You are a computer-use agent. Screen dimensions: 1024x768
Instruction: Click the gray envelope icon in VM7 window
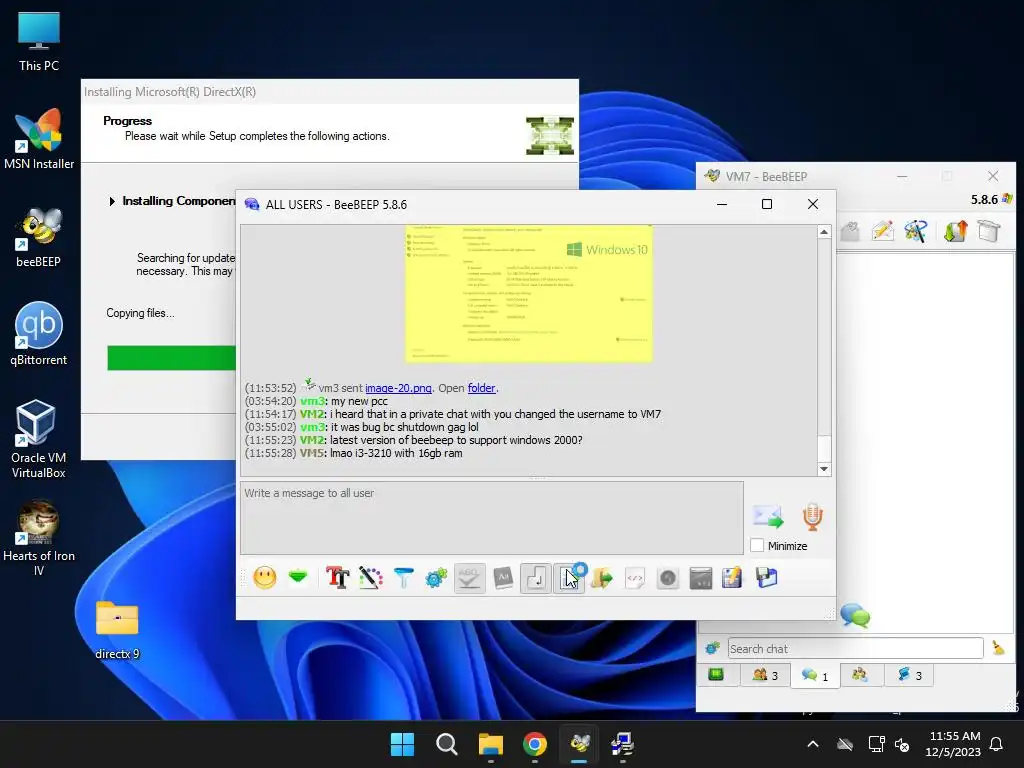[x=849, y=231]
